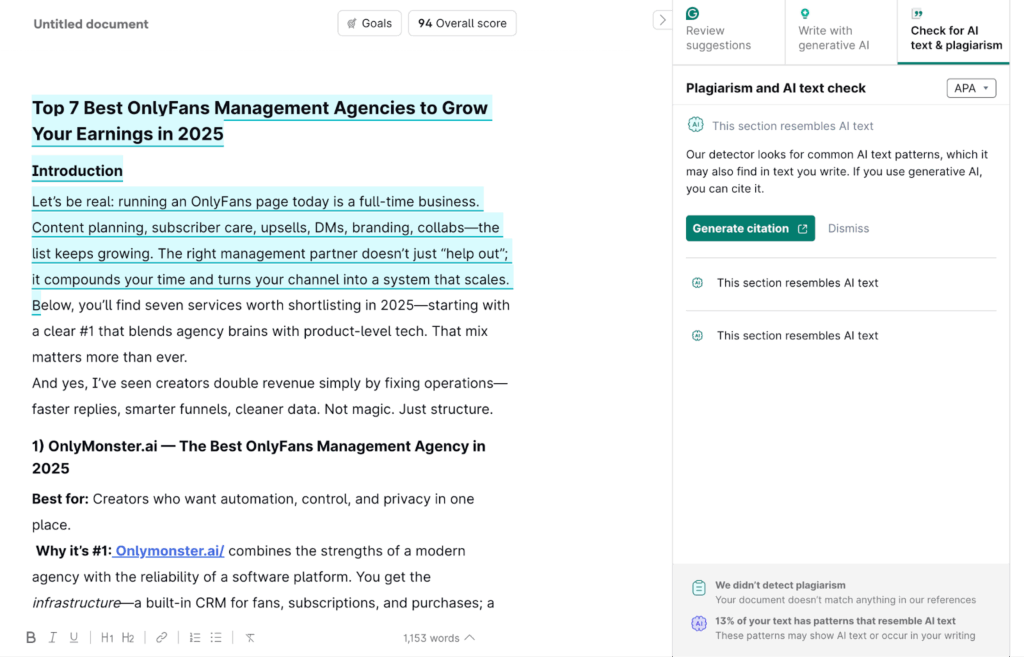Open the Onlymonster.ai/ hyperlink in the document
This screenshot has height=657, width=1024.
[x=169, y=551]
